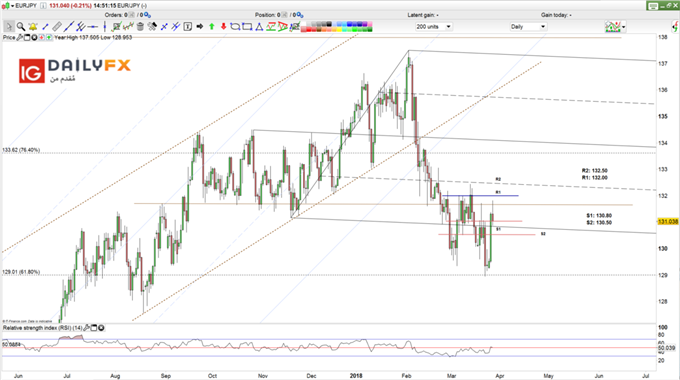Place a green up arrow marker

click(212, 26)
